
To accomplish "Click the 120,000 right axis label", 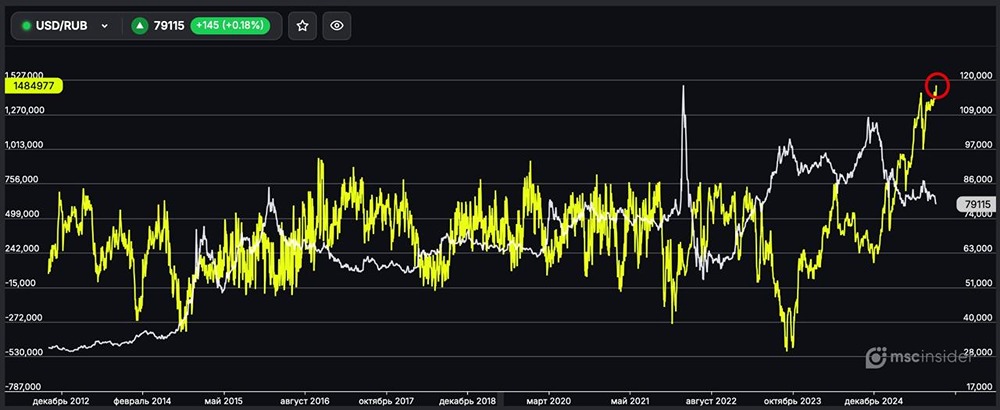I will (976, 76).
